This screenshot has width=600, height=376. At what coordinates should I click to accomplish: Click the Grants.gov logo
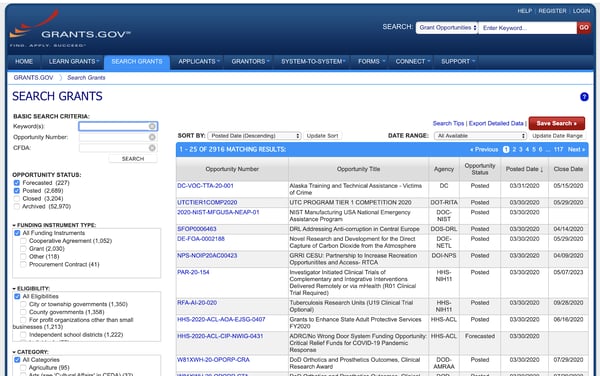point(69,29)
